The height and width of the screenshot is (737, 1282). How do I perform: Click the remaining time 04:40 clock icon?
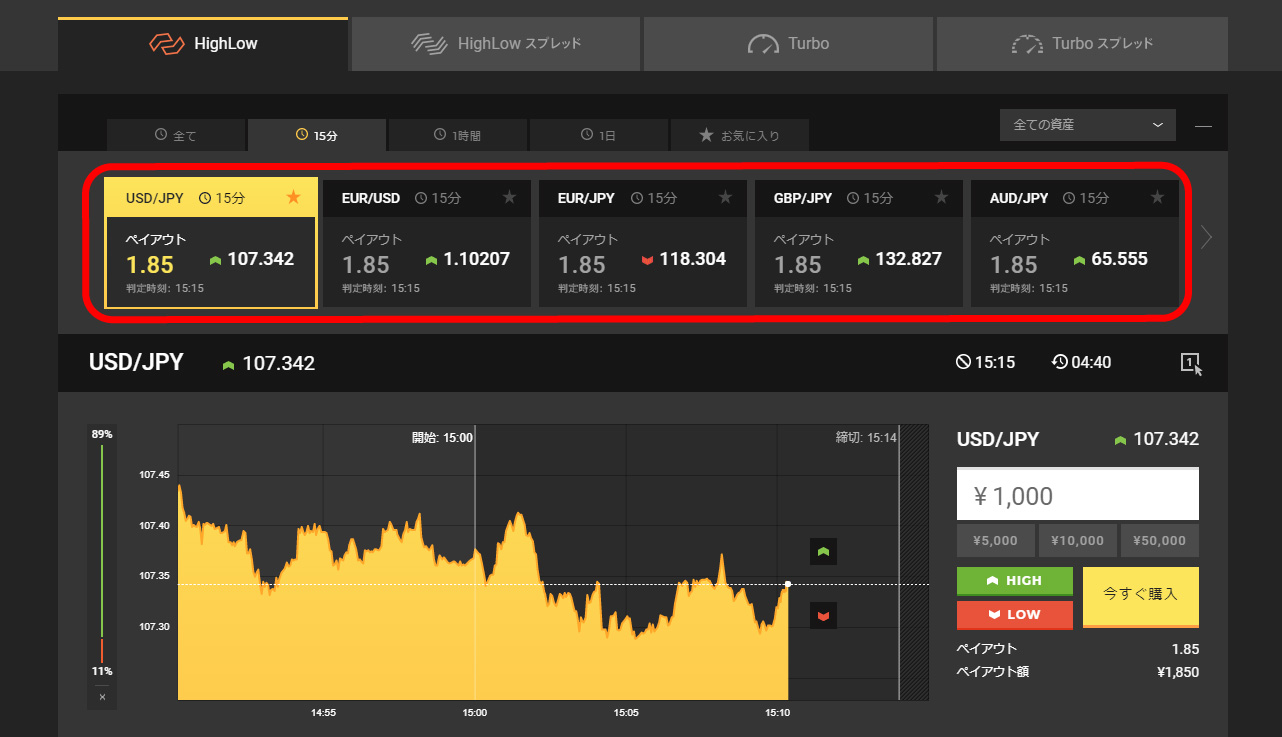click(1060, 362)
